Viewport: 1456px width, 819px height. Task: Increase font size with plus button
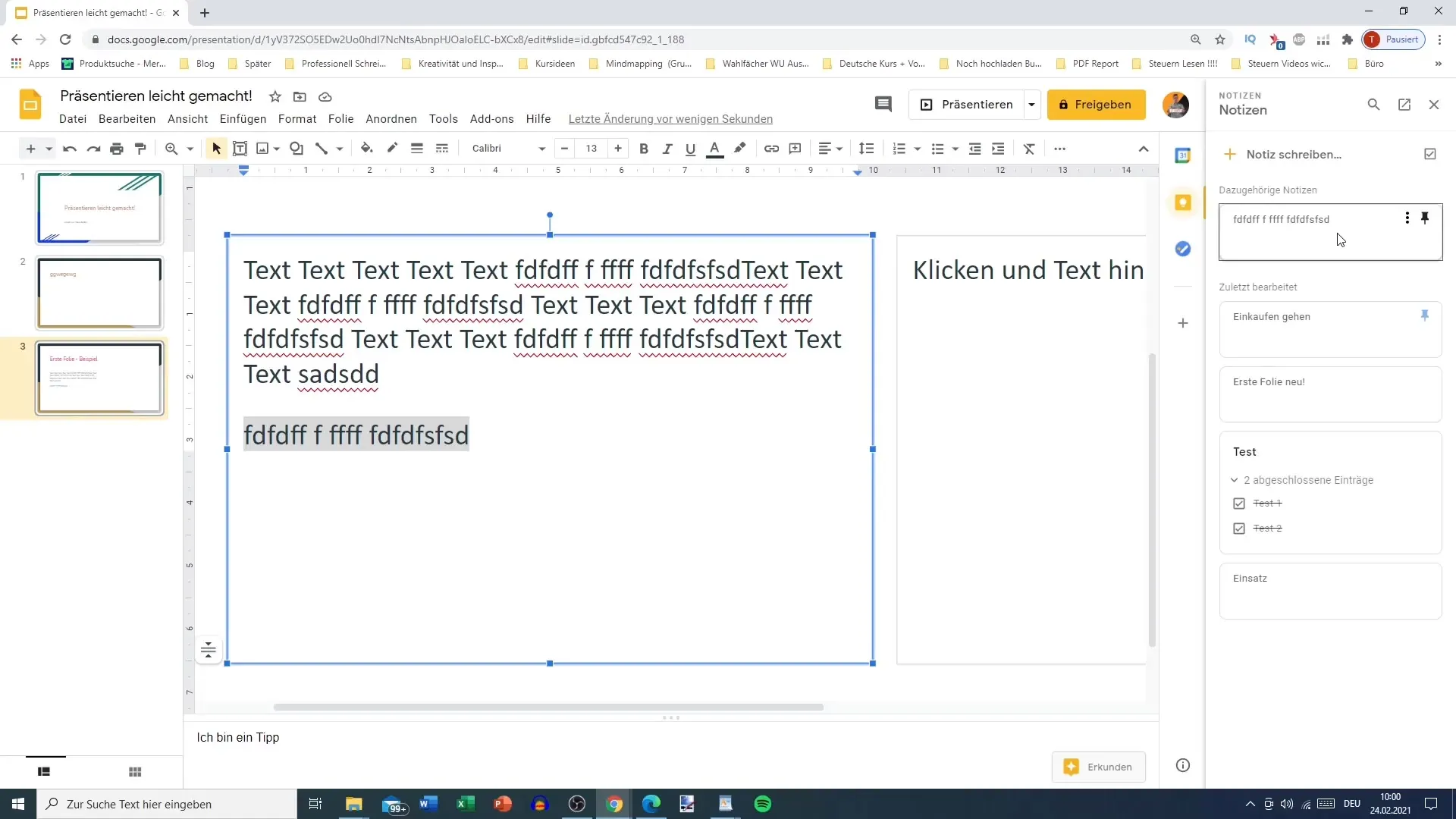pos(618,149)
